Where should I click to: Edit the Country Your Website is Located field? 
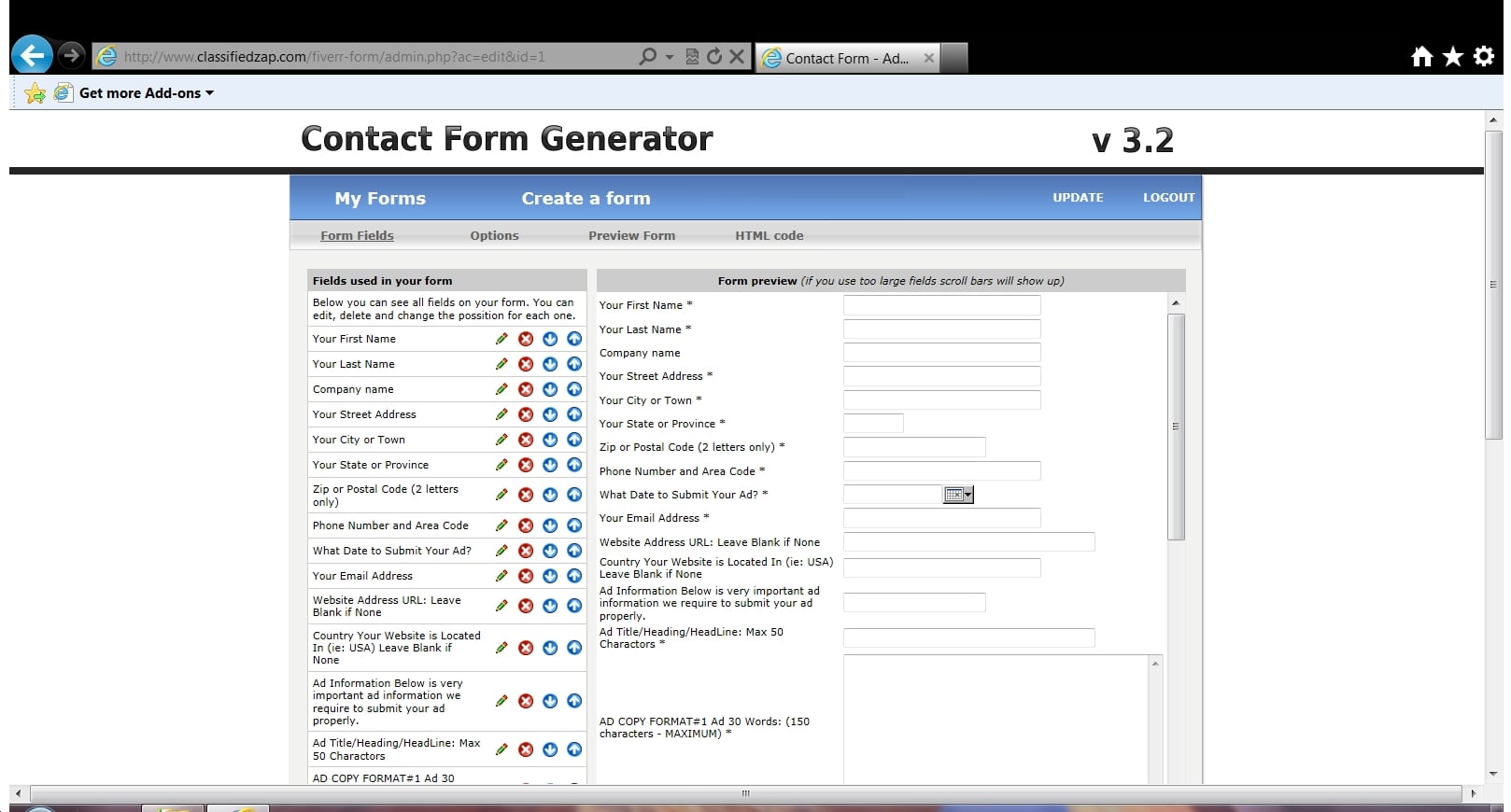click(501, 648)
